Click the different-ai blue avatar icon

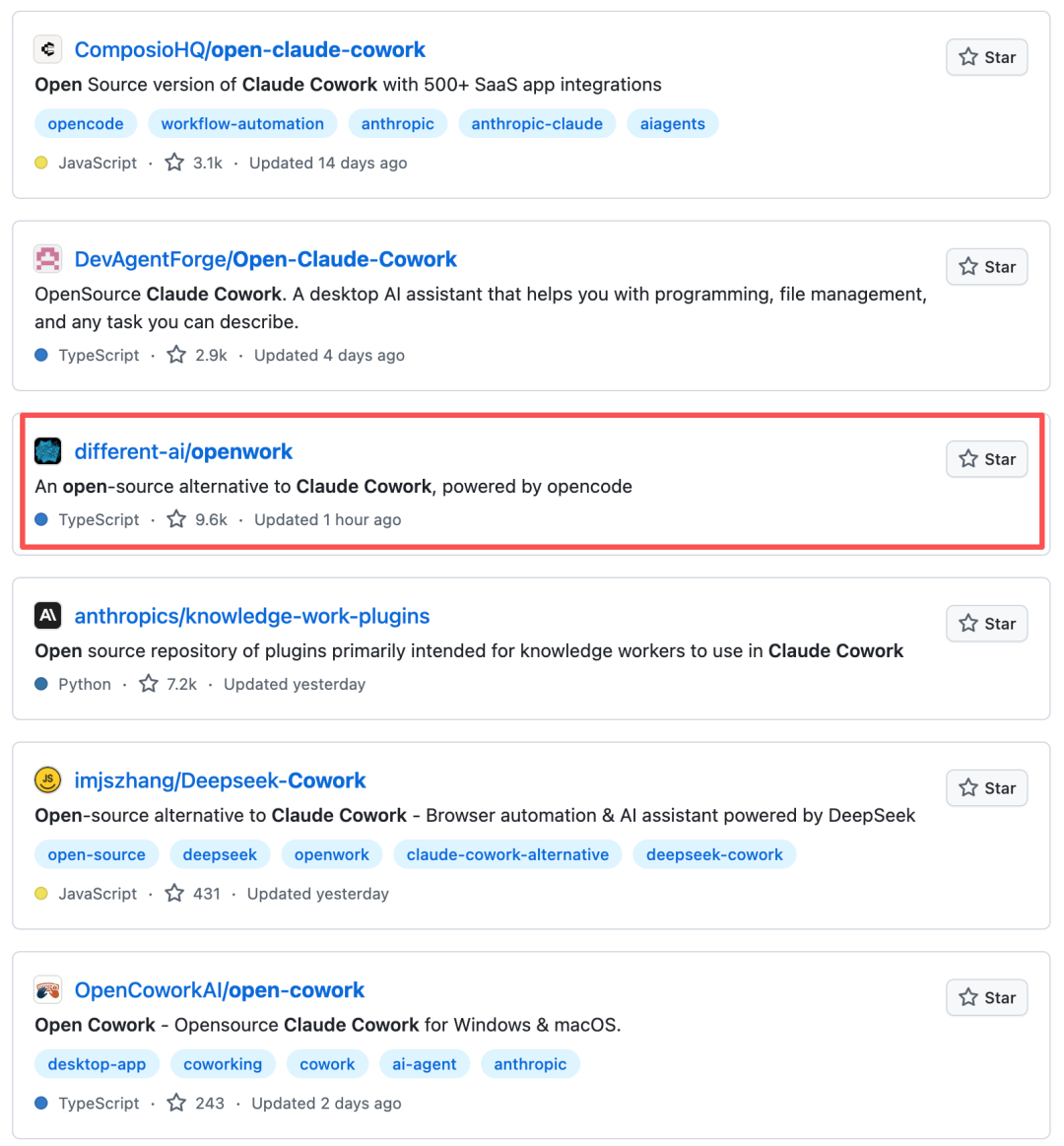(x=47, y=451)
